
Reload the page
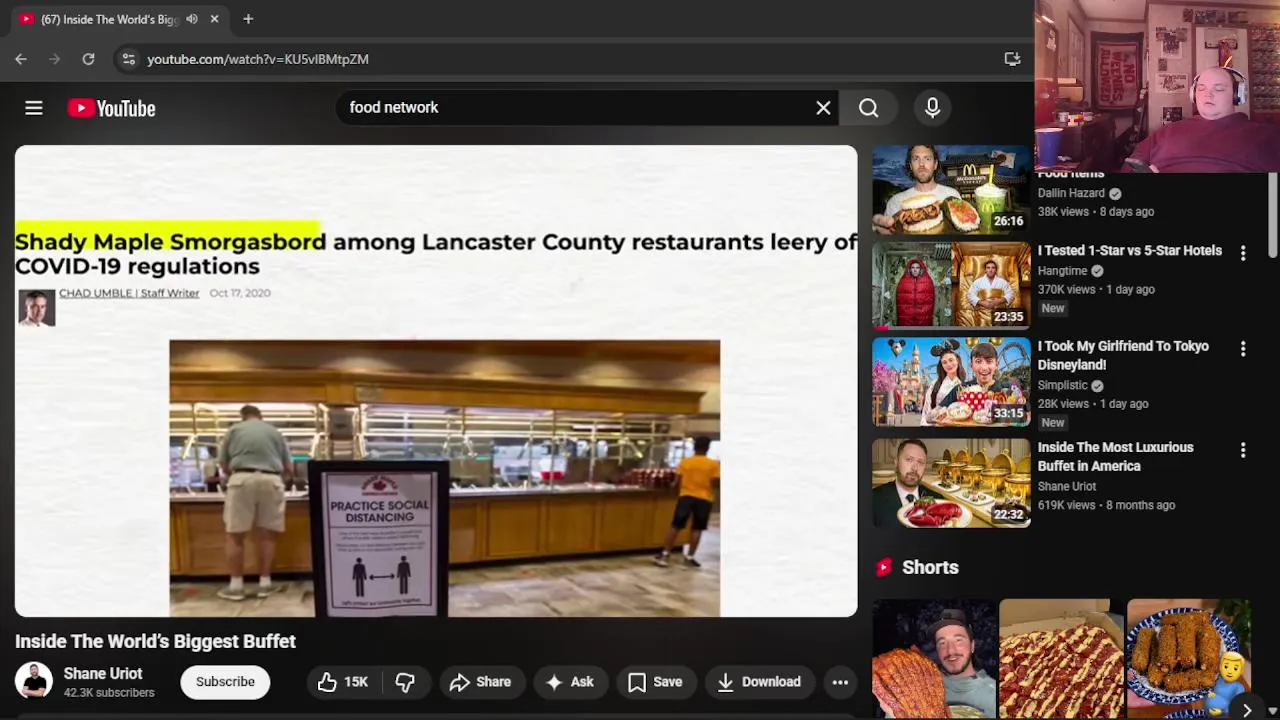click(x=88, y=59)
